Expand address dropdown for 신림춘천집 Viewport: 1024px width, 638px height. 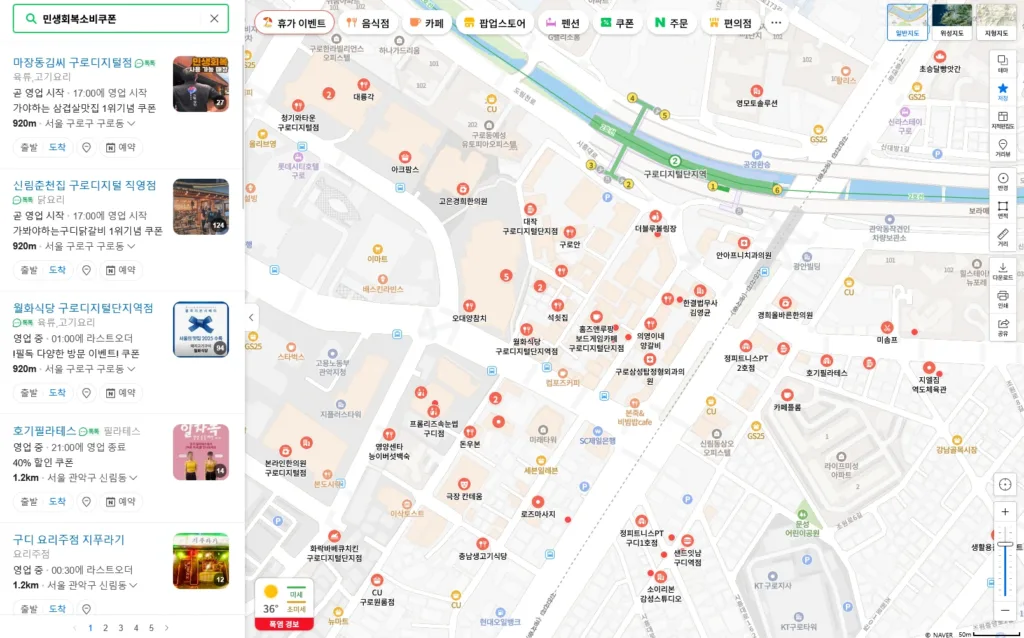point(132,246)
